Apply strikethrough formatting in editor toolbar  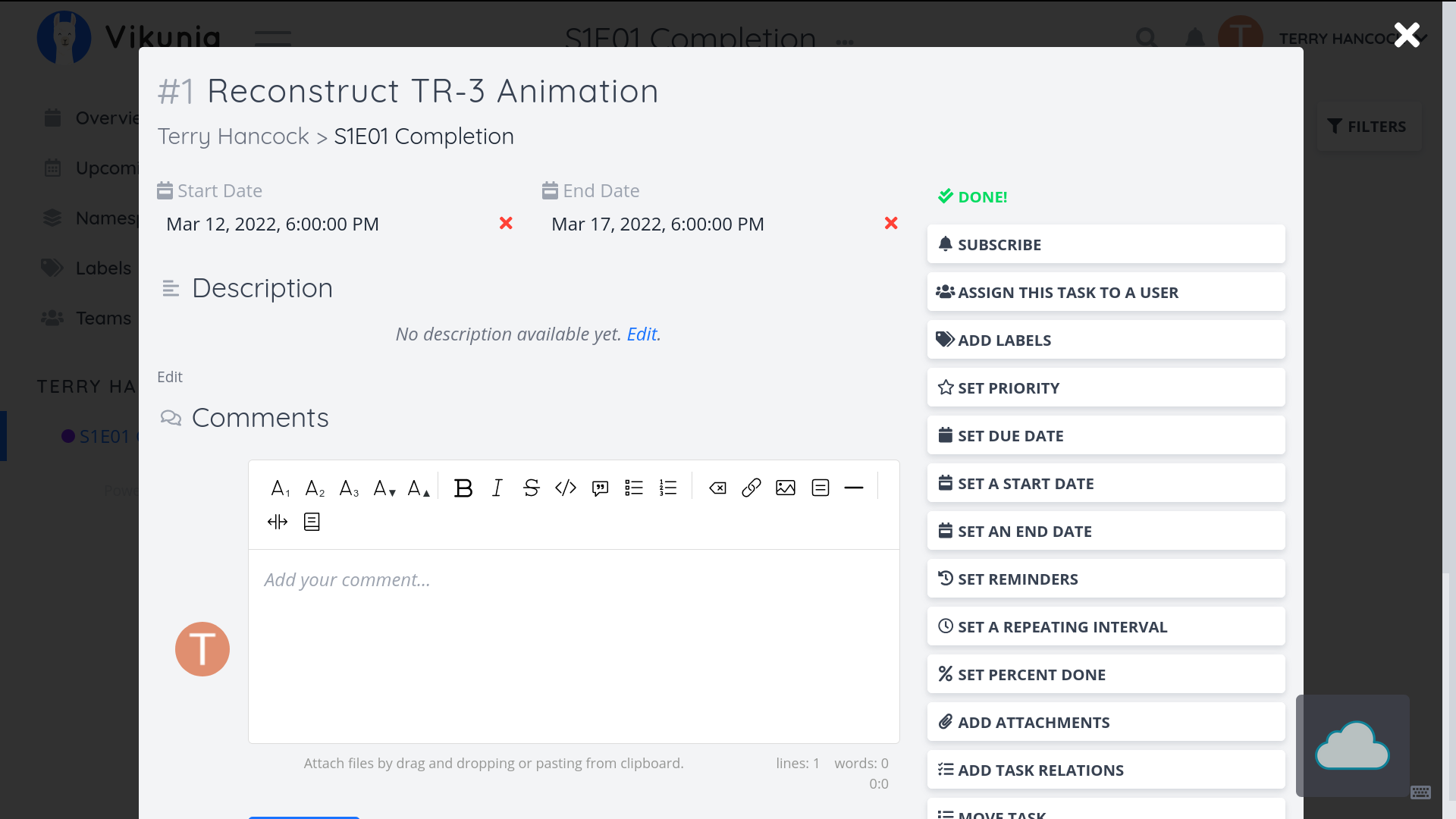tap(531, 488)
